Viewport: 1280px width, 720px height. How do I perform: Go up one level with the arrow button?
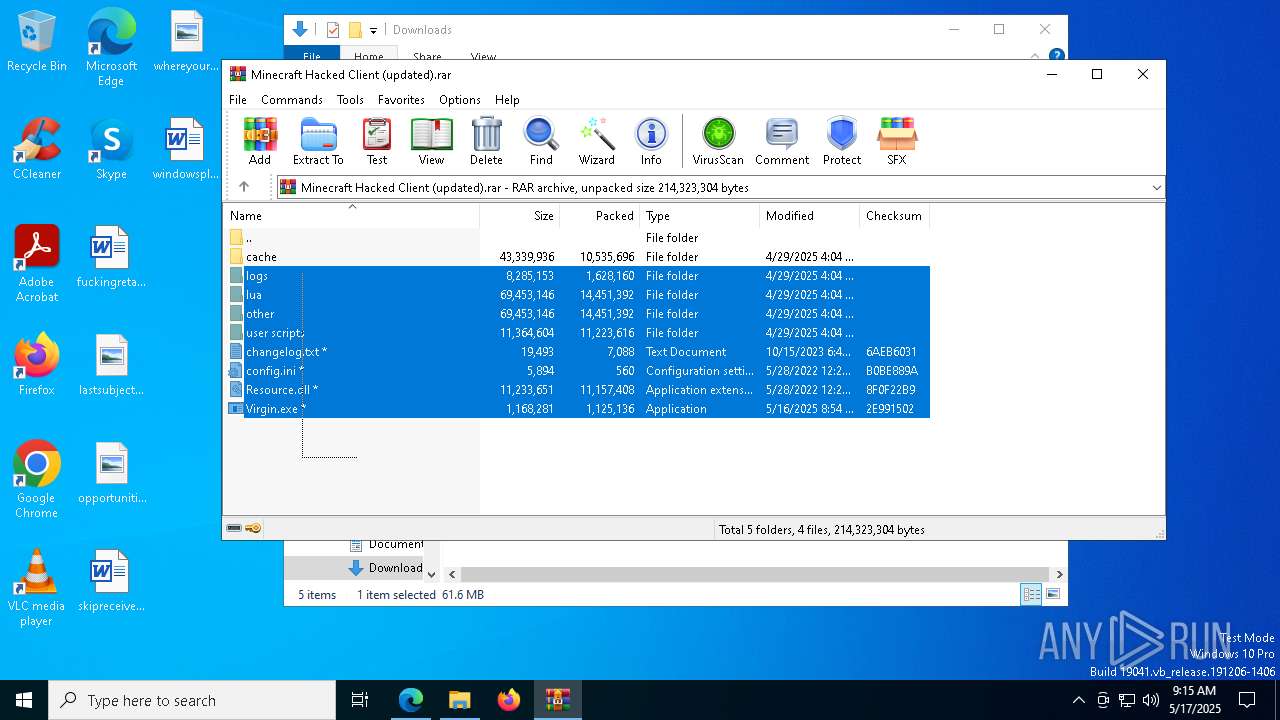pos(244,187)
